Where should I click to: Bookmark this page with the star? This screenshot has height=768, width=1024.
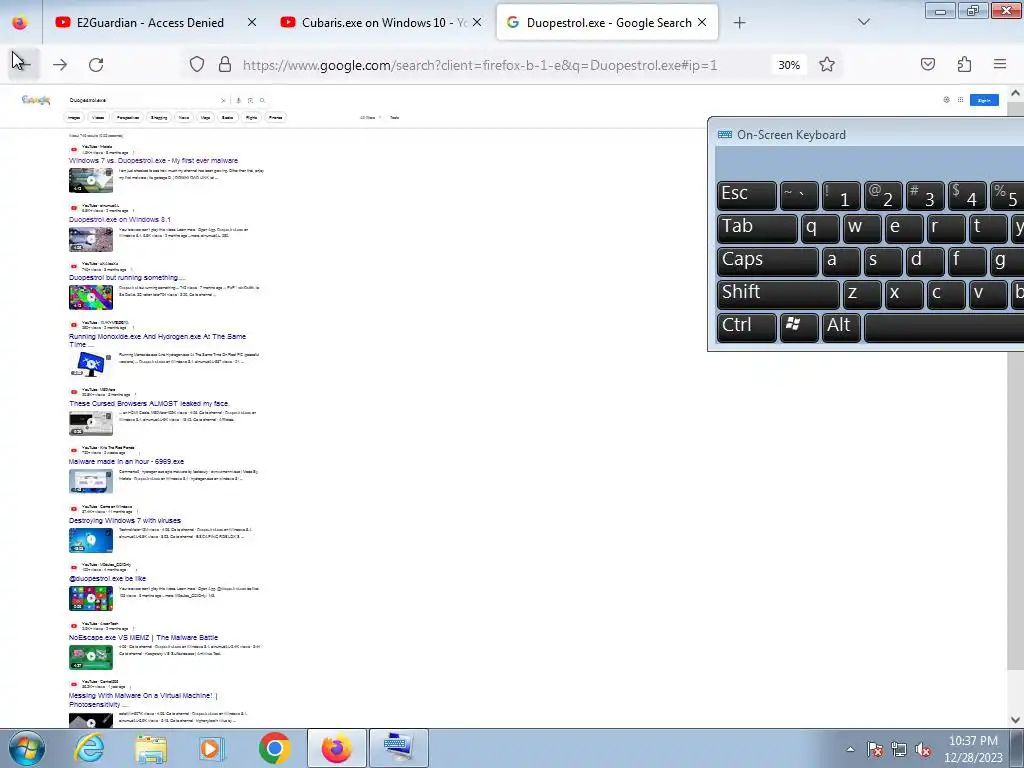(x=827, y=65)
